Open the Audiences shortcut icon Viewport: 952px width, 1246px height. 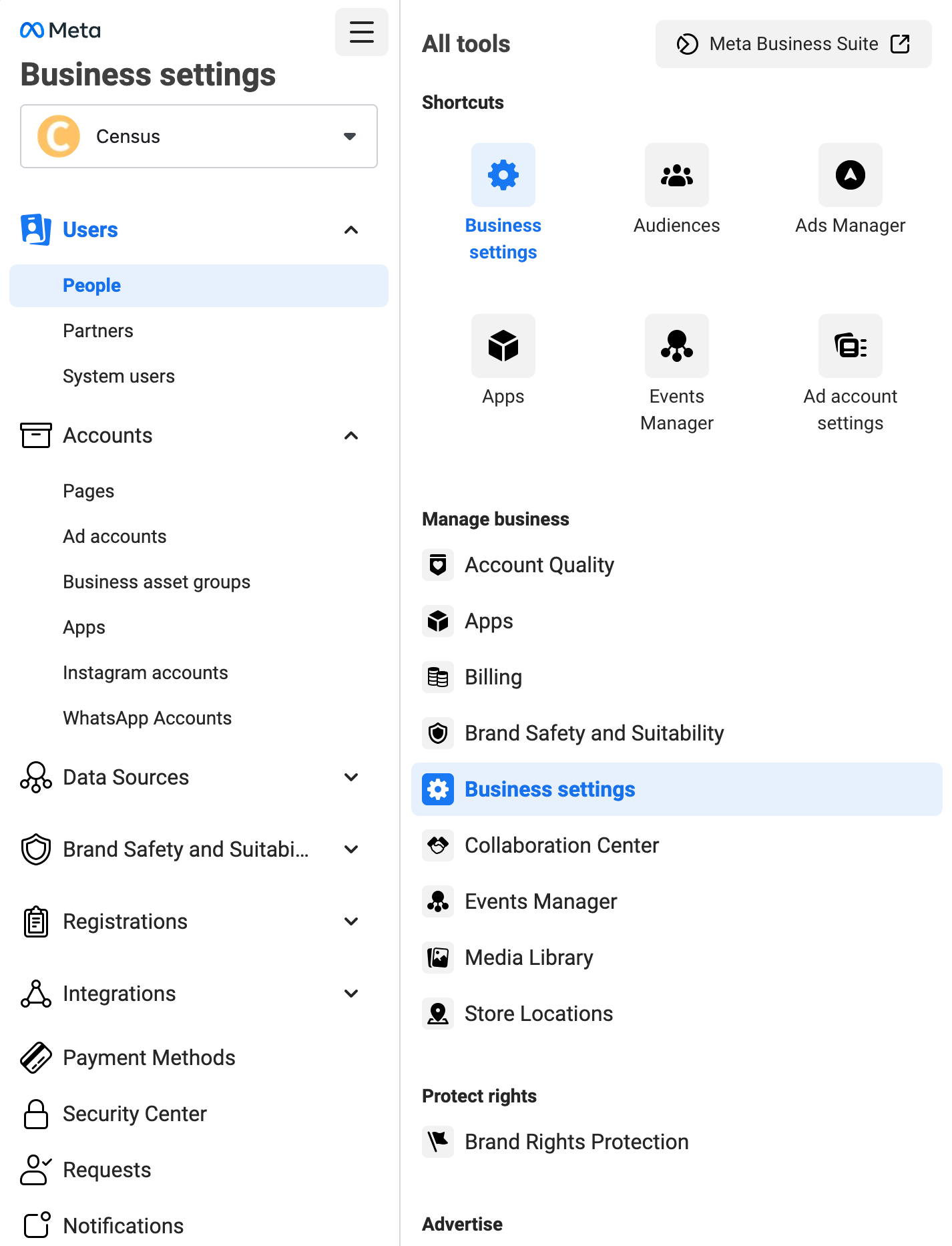[x=676, y=176]
